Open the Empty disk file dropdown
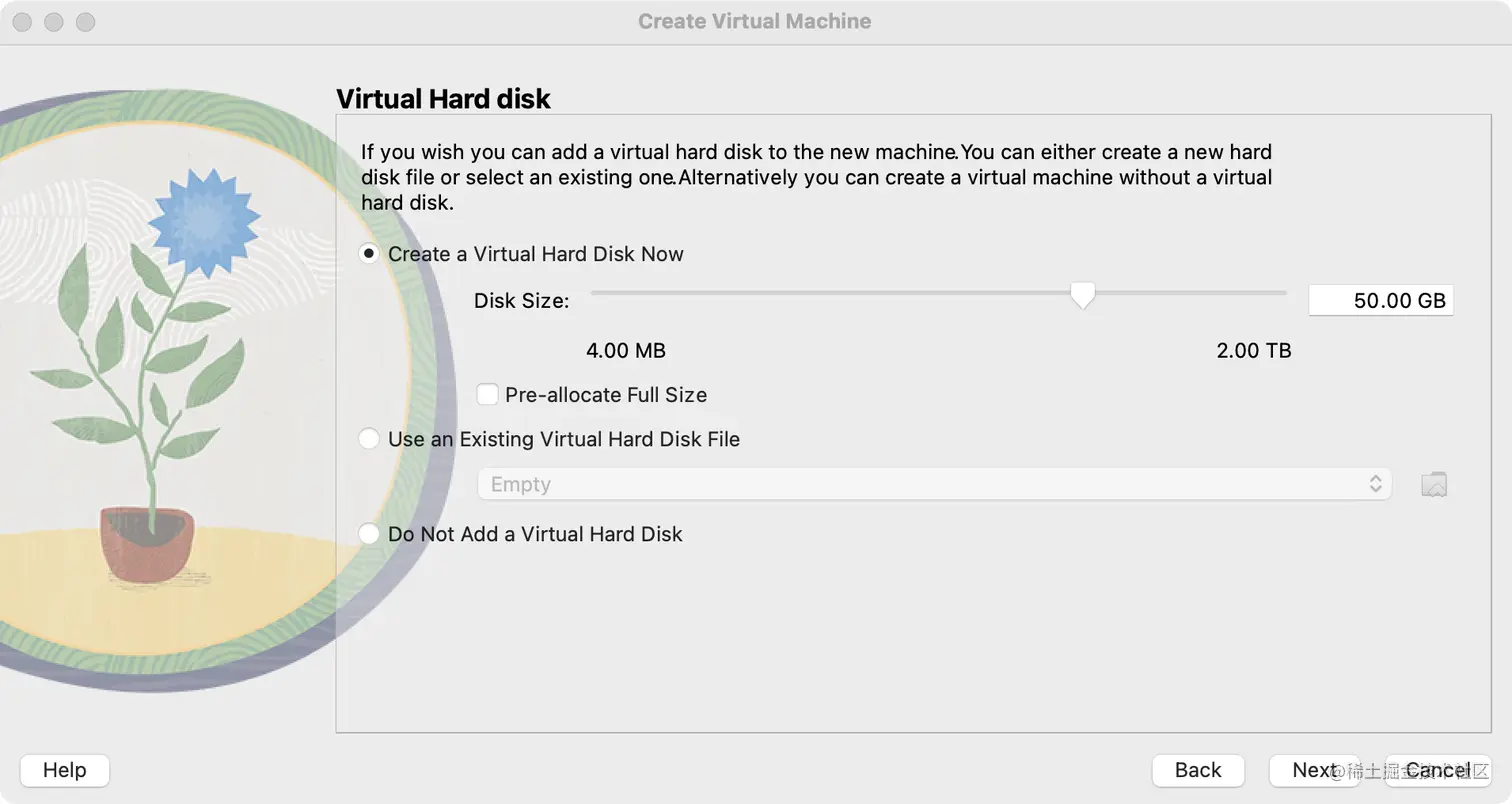The image size is (1512, 804). coord(935,484)
